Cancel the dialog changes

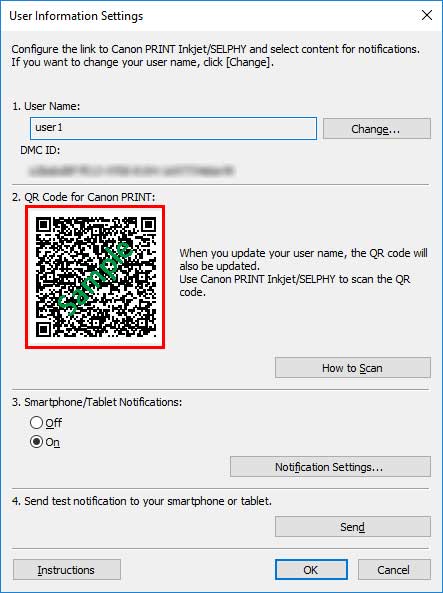394,570
